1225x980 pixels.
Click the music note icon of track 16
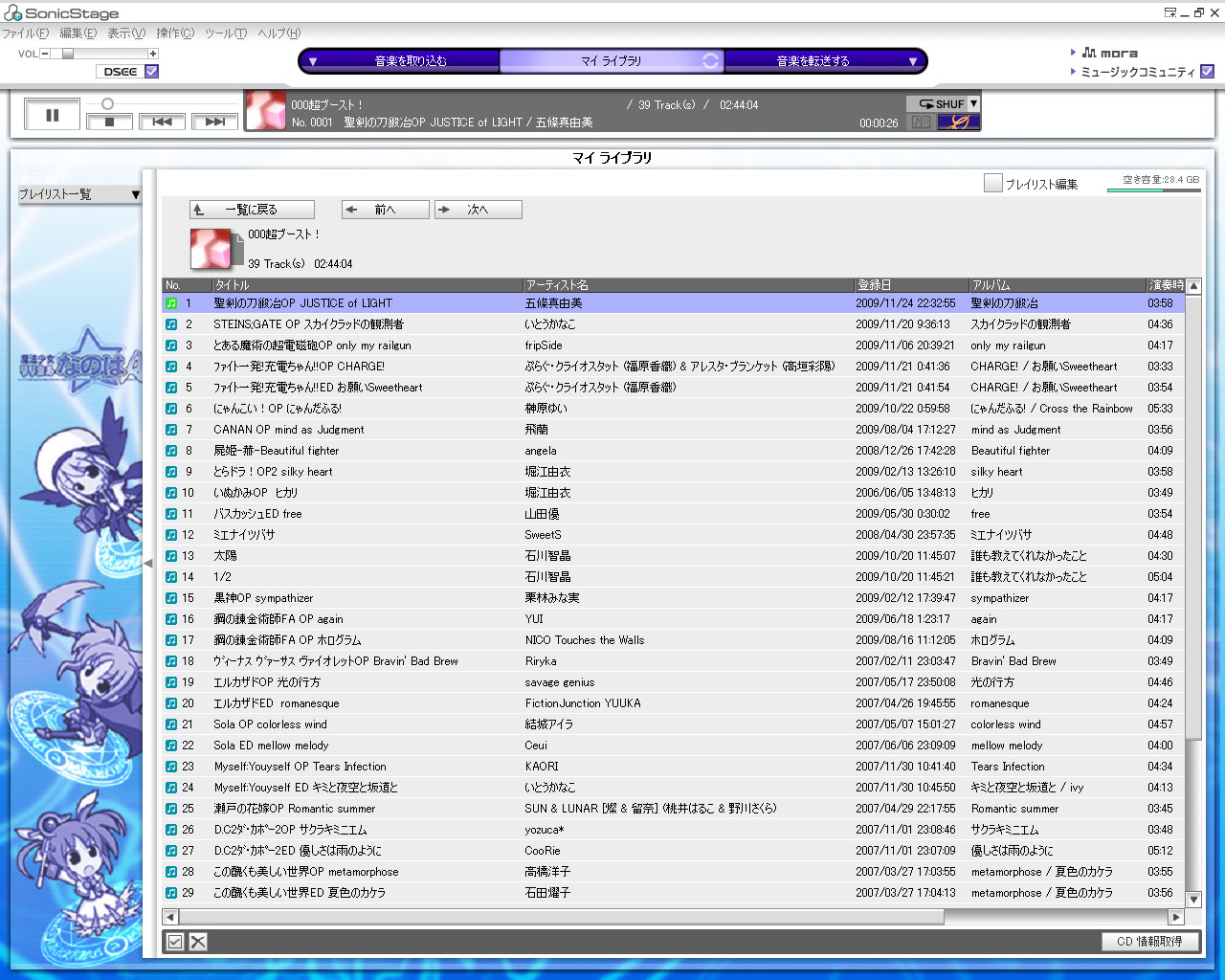coord(171,619)
